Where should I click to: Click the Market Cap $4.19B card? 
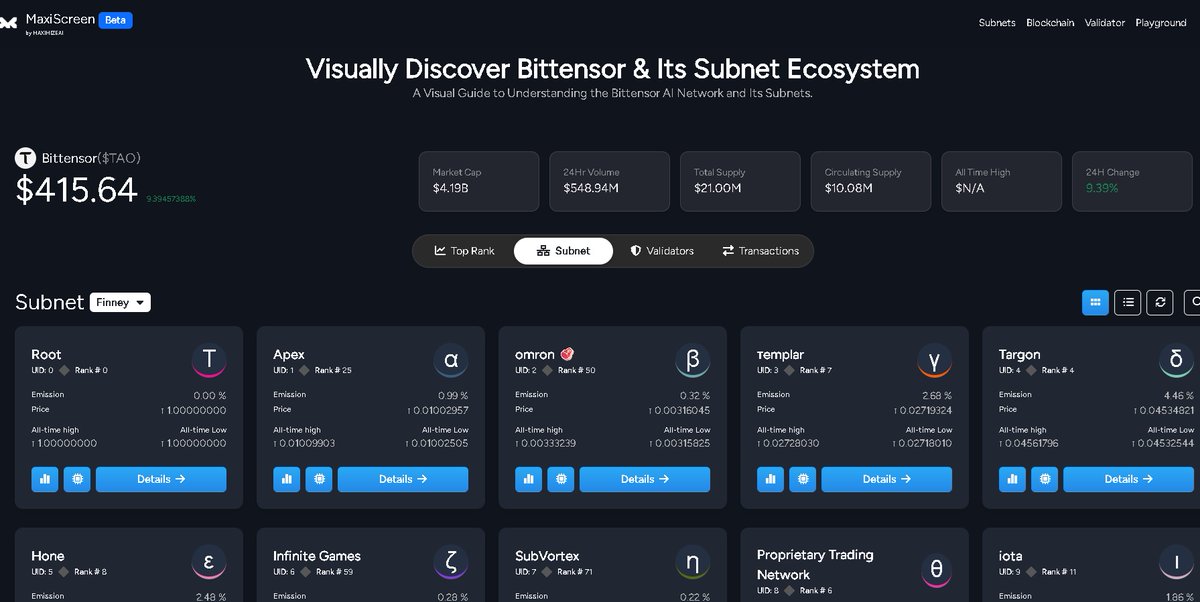479,181
